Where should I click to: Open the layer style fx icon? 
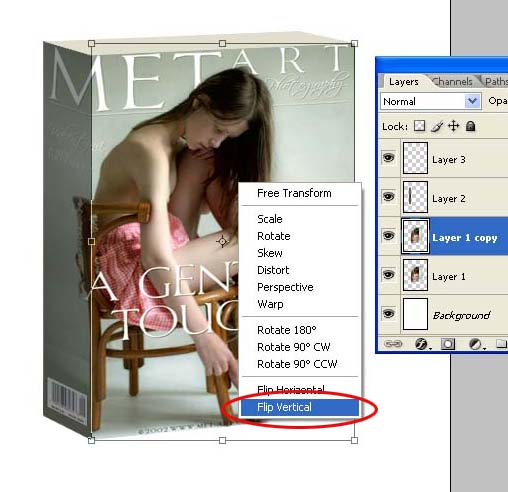422,344
